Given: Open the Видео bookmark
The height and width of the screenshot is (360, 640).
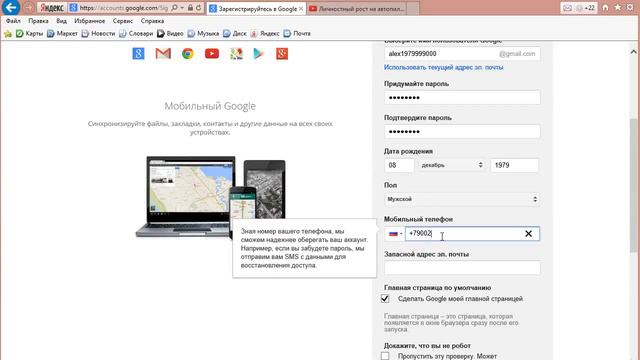Looking at the screenshot, I should click(170, 33).
